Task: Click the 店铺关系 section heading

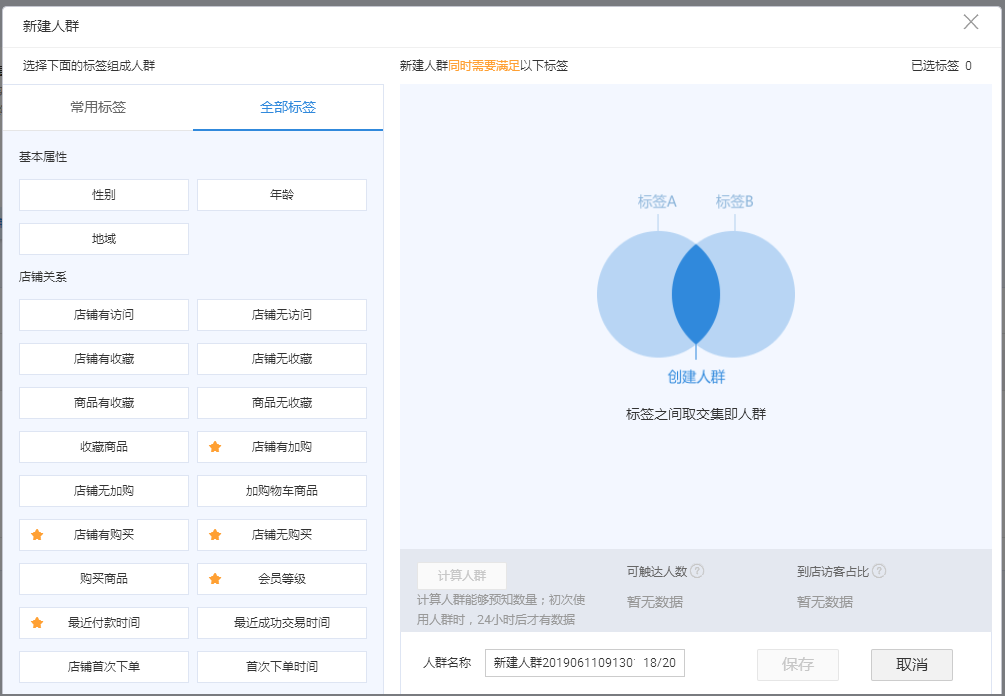Action: tap(43, 277)
